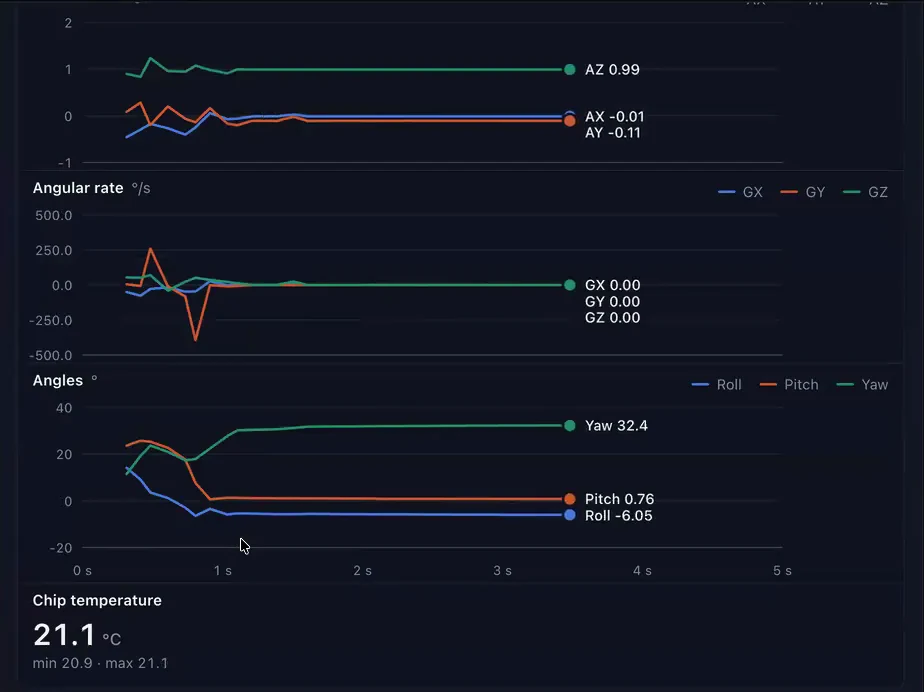The width and height of the screenshot is (924, 692).
Task: Select the Roll -6.05 value label
Action: point(619,516)
